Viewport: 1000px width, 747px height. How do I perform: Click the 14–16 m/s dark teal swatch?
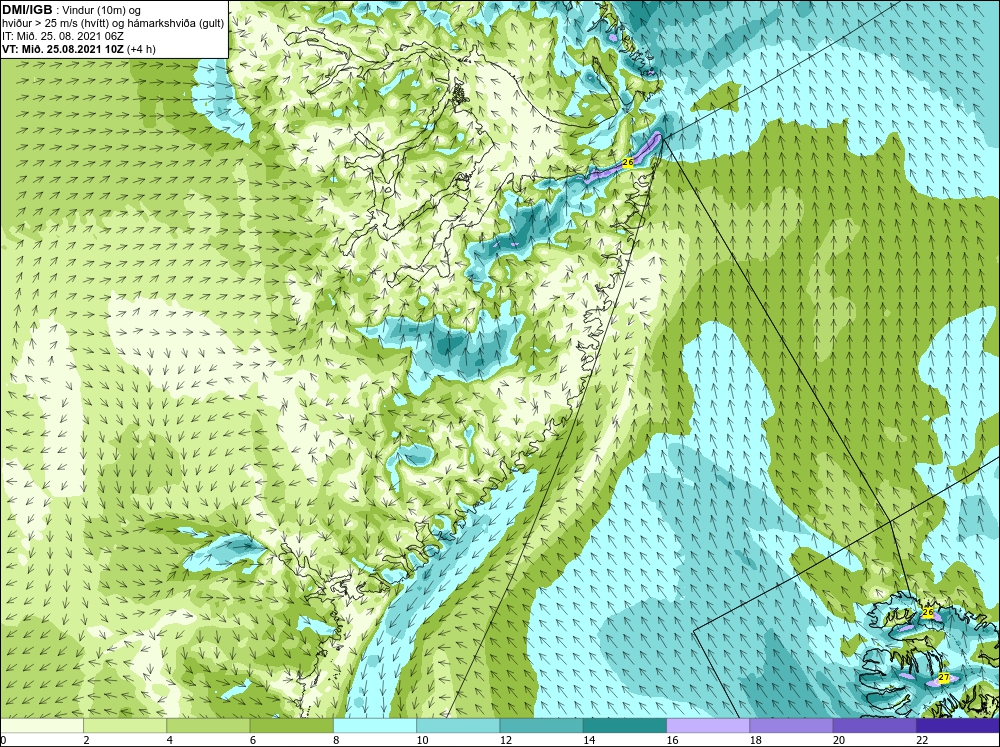[624, 726]
